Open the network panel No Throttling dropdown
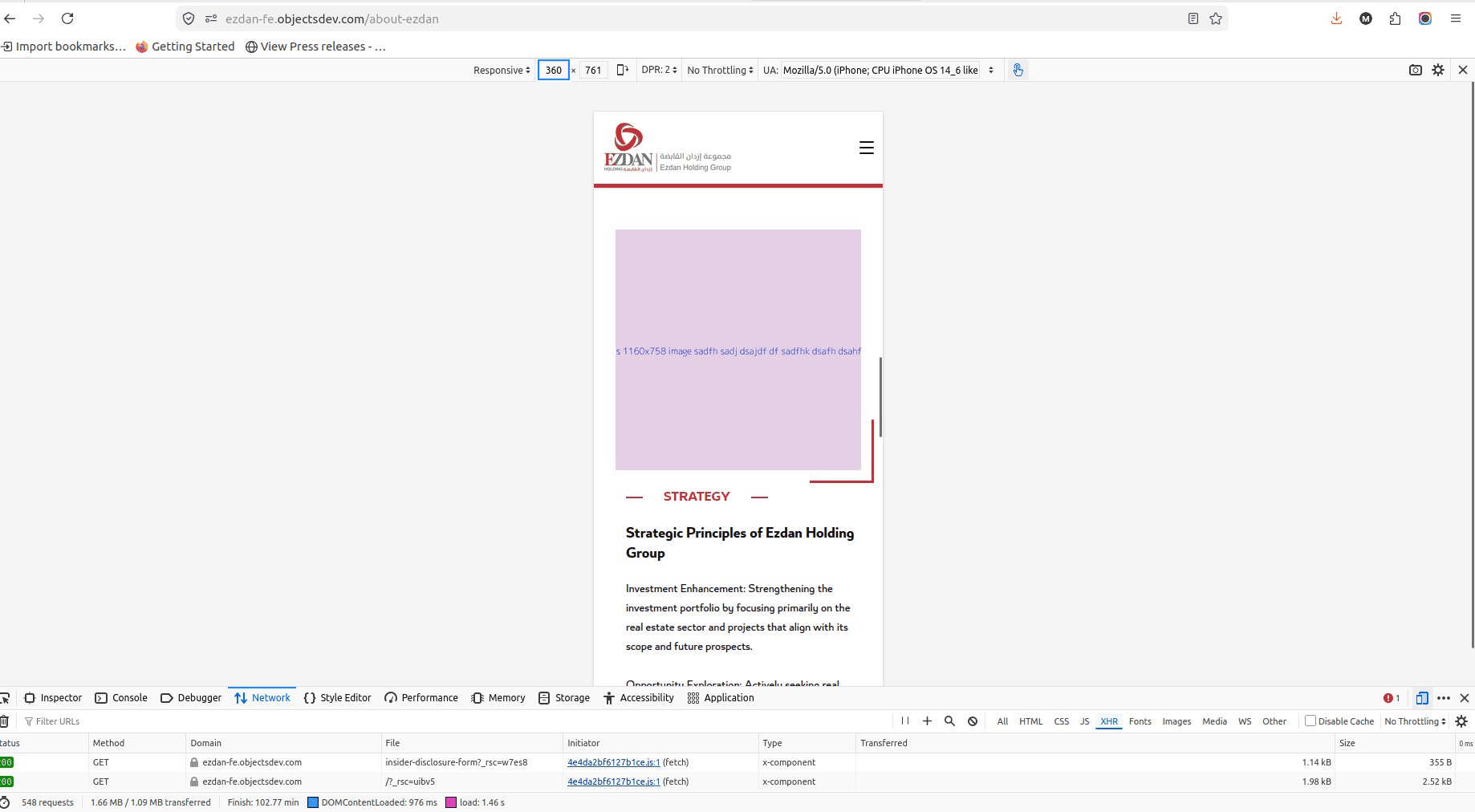Viewport: 1475px width, 812px height. pos(1416,721)
